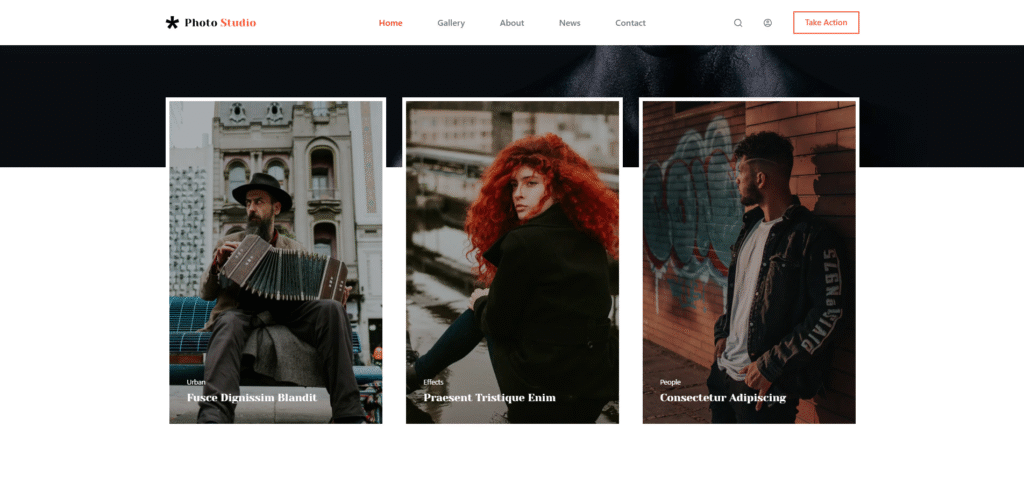This screenshot has width=1024, height=490.
Task: Open the Praesent Tristique Enim title
Action: coord(489,398)
